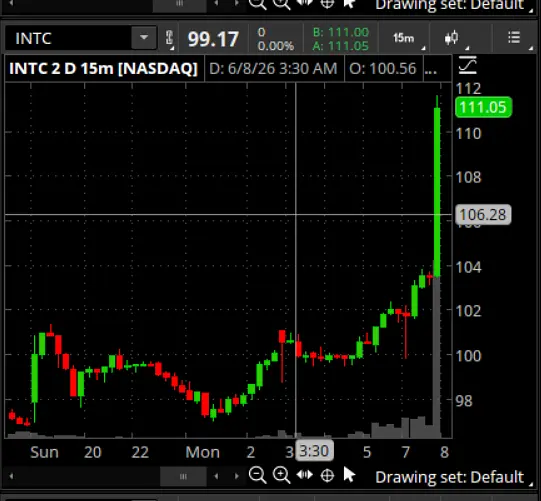Screen dimensions: 541x501
Task: Activate the bottom crosshair target icon
Action: click(327, 476)
